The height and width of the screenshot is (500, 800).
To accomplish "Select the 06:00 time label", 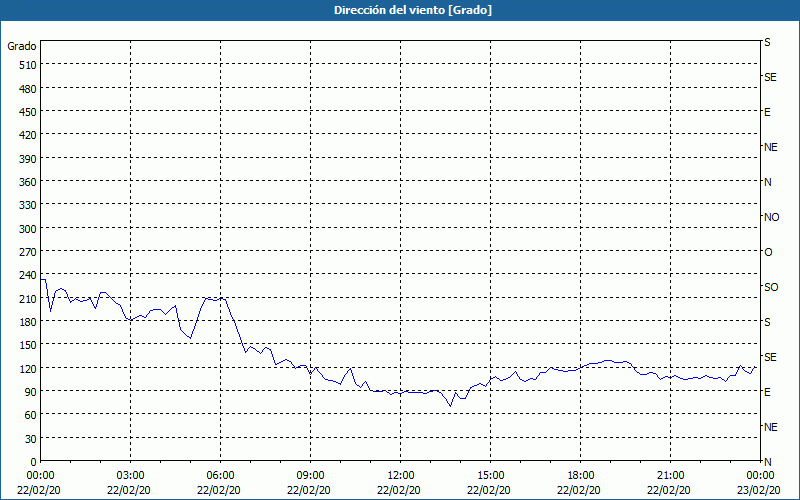I will (220, 476).
